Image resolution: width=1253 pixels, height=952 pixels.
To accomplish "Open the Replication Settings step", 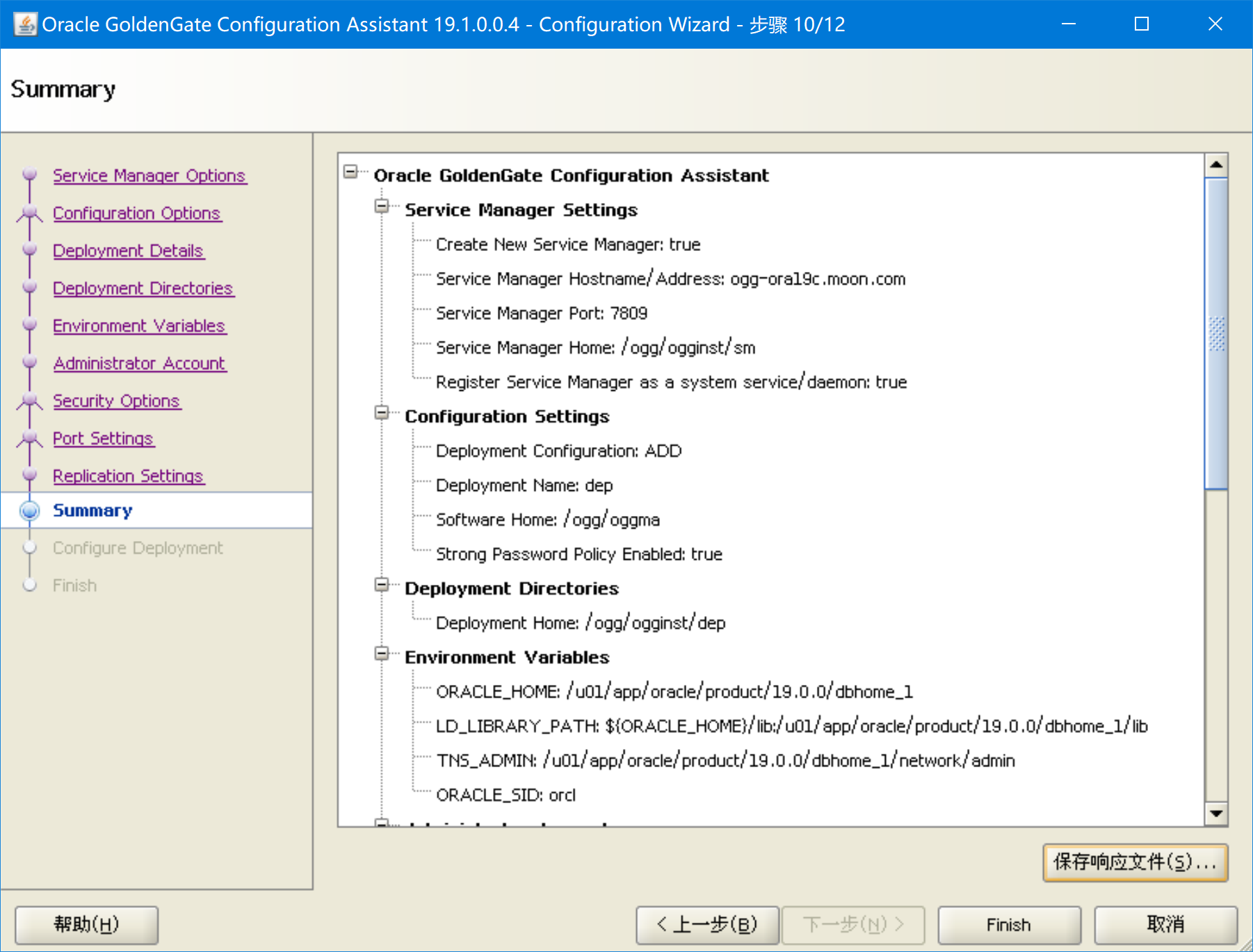I will pos(129,476).
